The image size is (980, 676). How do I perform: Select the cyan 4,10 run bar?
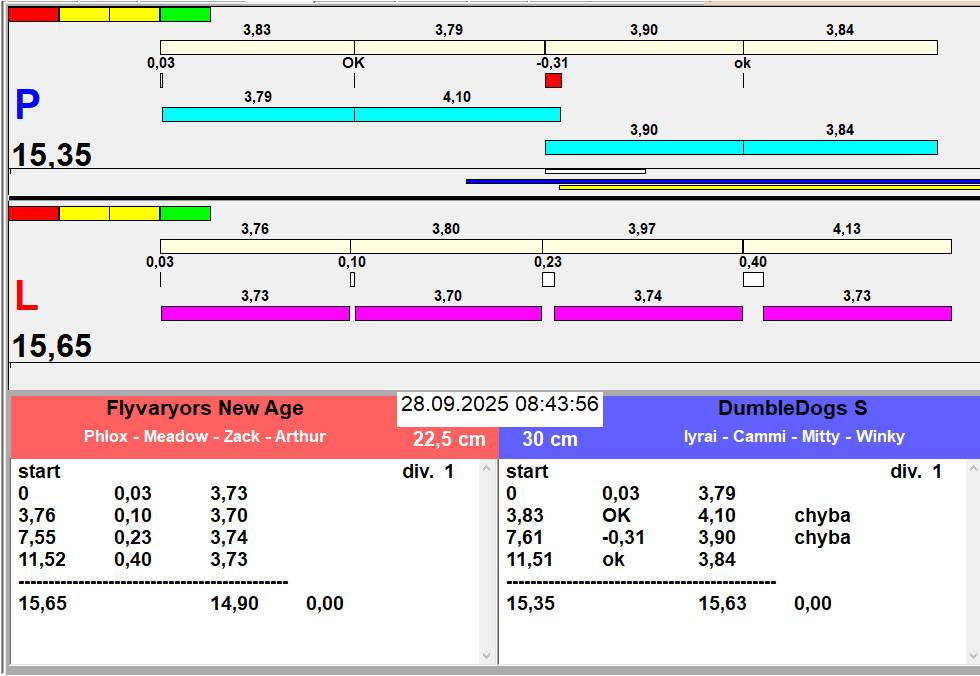(x=456, y=115)
